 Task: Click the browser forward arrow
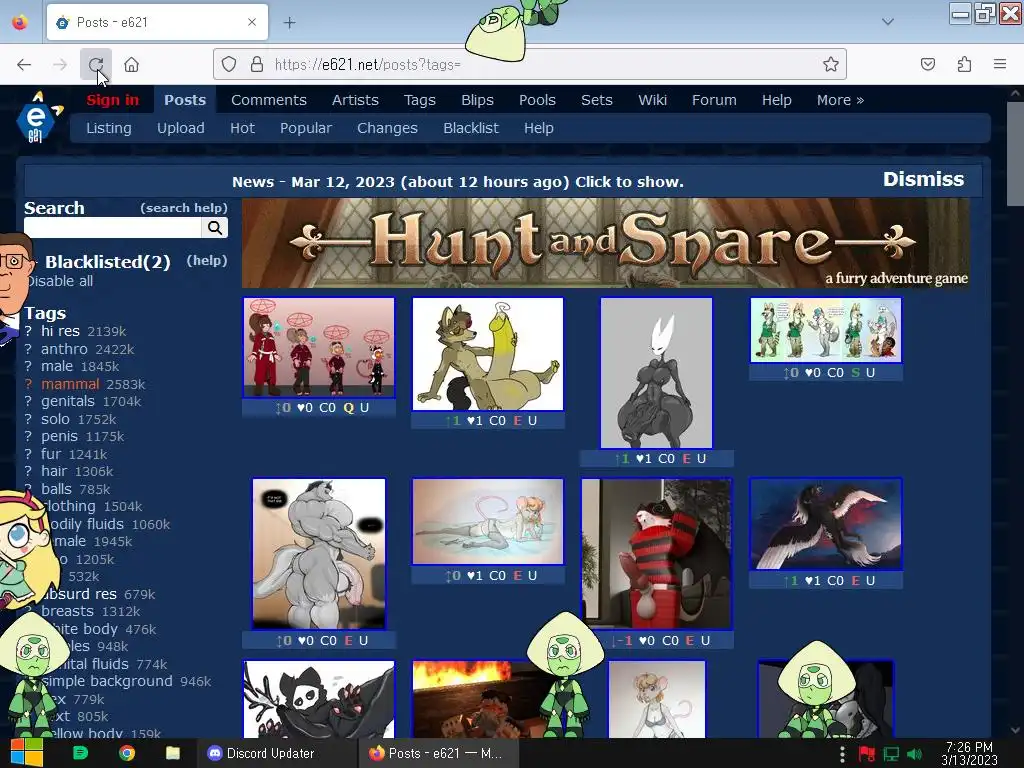60,65
